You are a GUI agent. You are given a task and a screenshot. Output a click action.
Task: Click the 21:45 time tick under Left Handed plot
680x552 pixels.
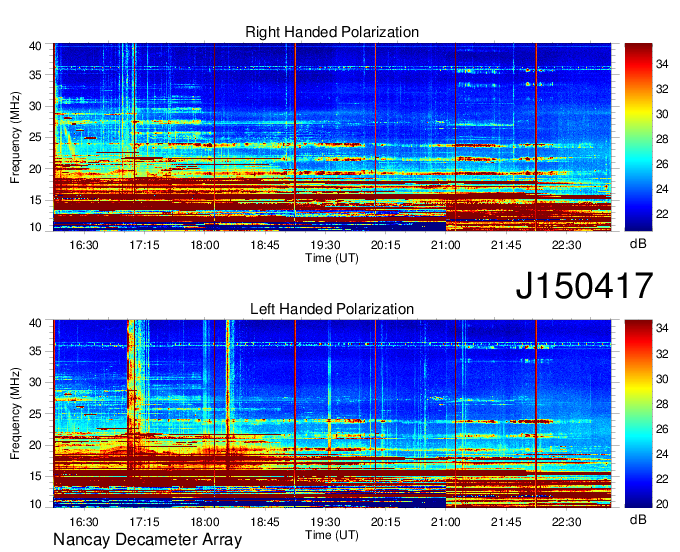click(x=506, y=522)
